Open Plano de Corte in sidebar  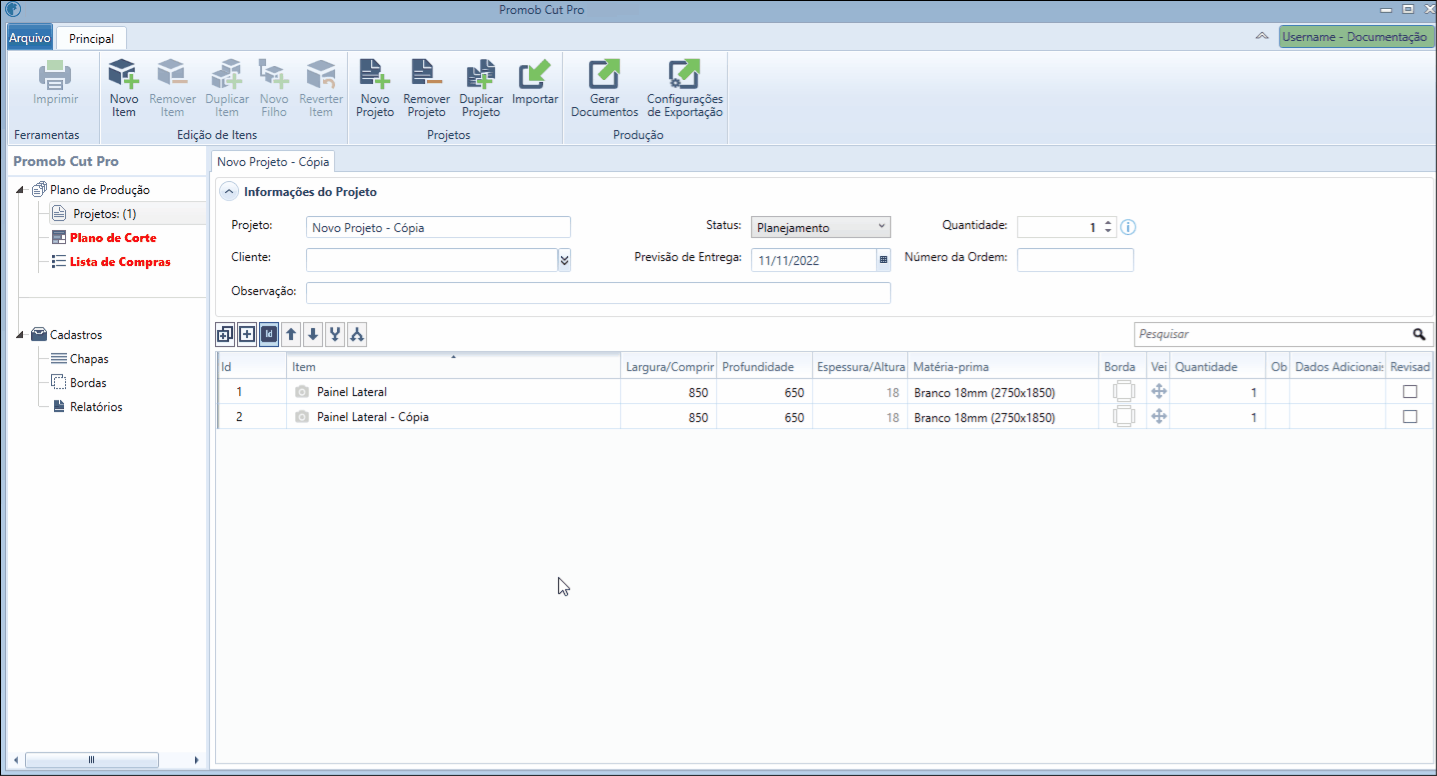coord(113,238)
